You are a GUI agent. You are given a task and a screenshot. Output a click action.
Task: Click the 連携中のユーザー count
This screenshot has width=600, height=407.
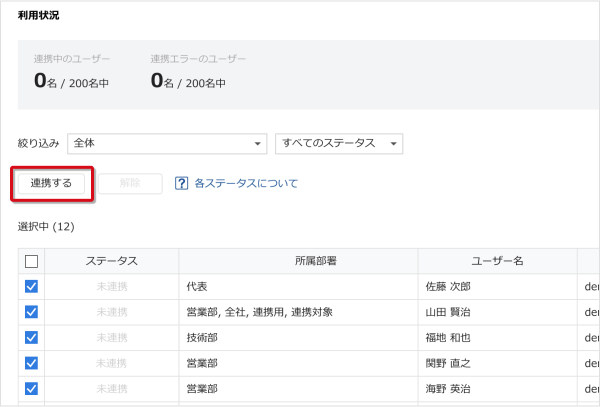[70, 80]
